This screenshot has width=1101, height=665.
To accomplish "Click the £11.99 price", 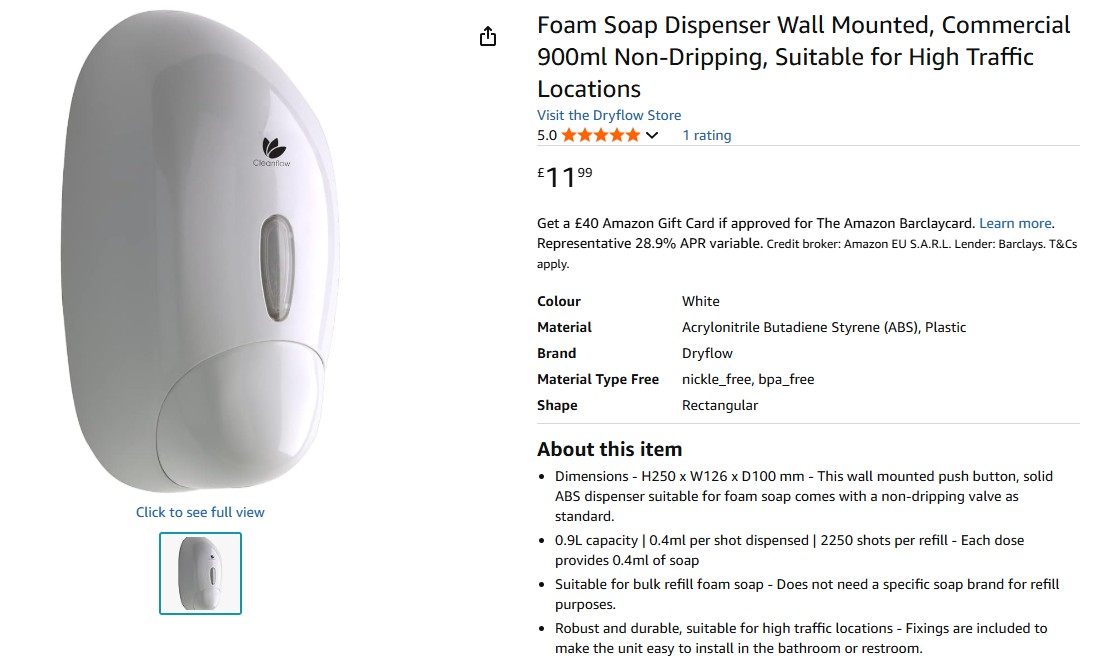I will click(565, 178).
